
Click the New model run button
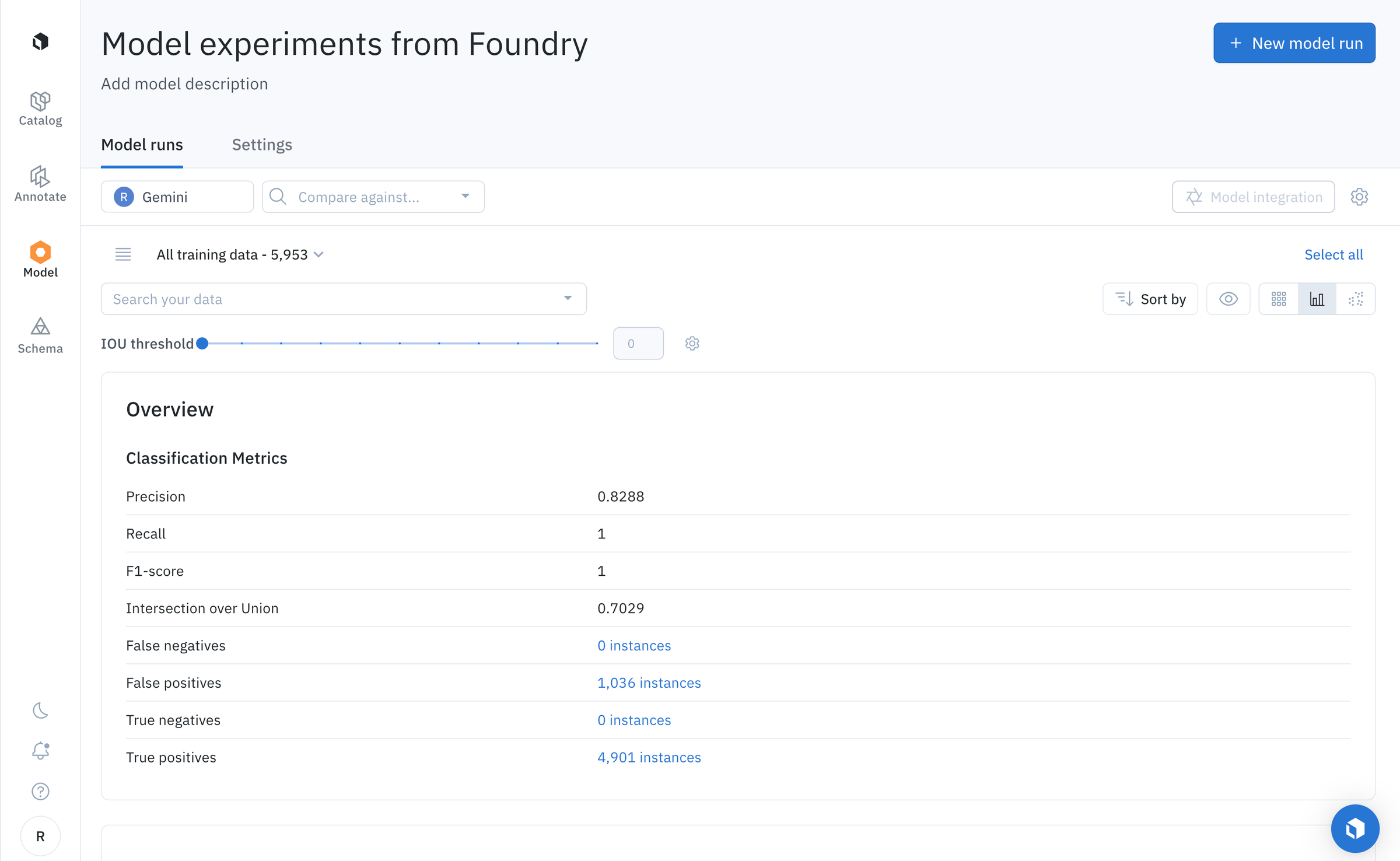pos(1294,43)
